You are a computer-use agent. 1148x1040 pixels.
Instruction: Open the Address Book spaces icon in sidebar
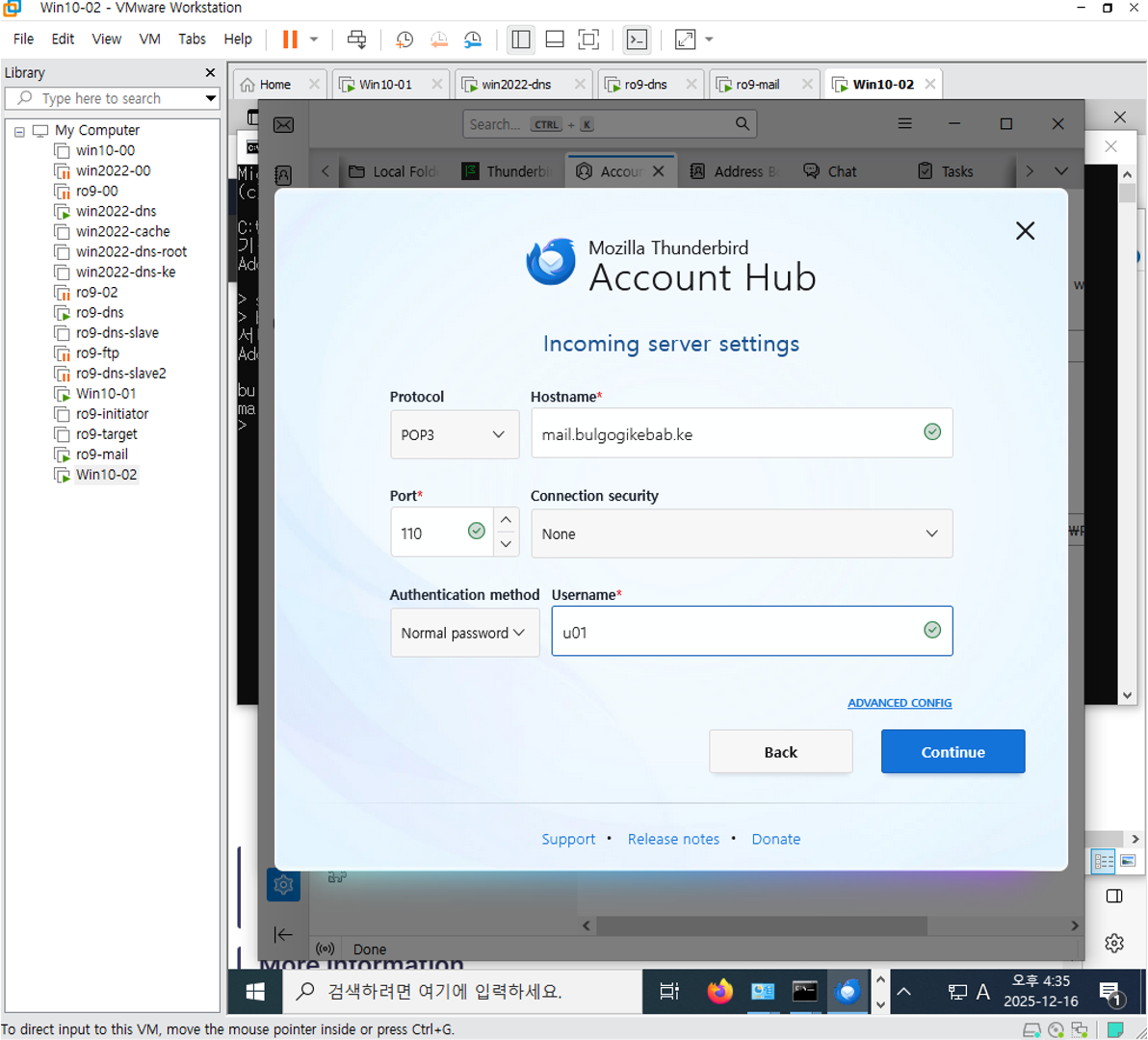[x=282, y=175]
